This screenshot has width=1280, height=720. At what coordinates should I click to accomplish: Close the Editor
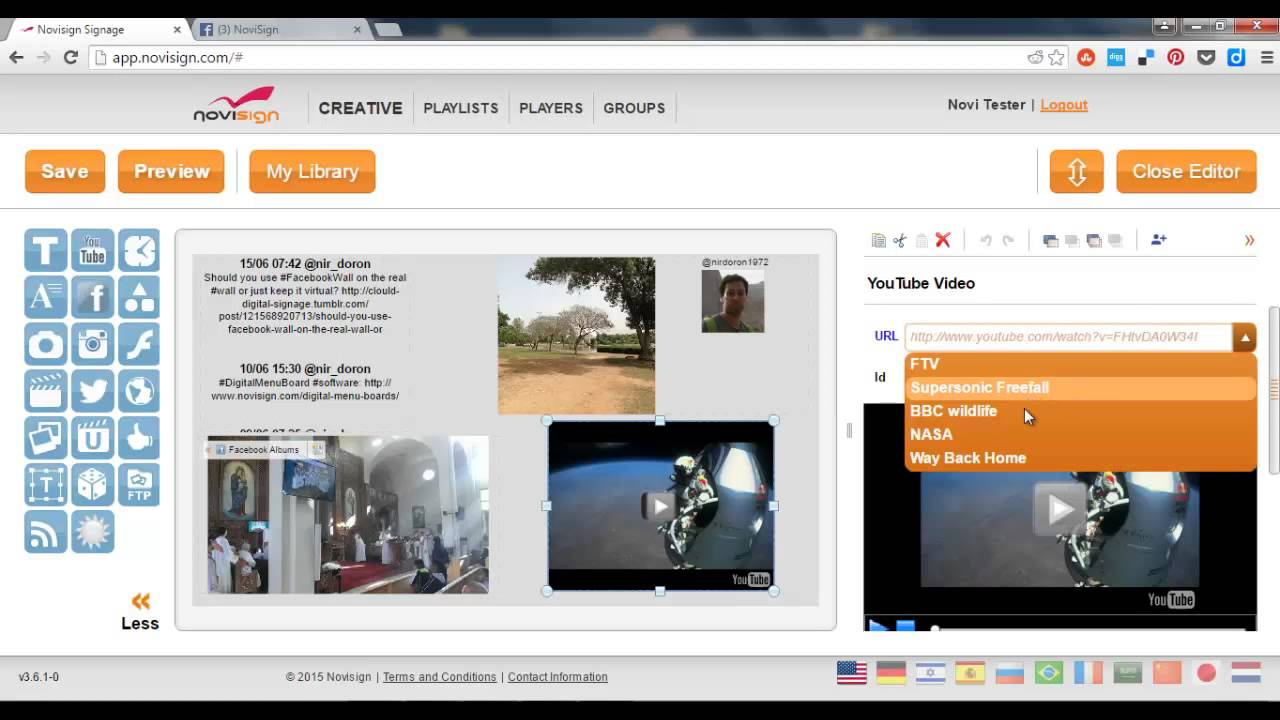tap(1186, 171)
